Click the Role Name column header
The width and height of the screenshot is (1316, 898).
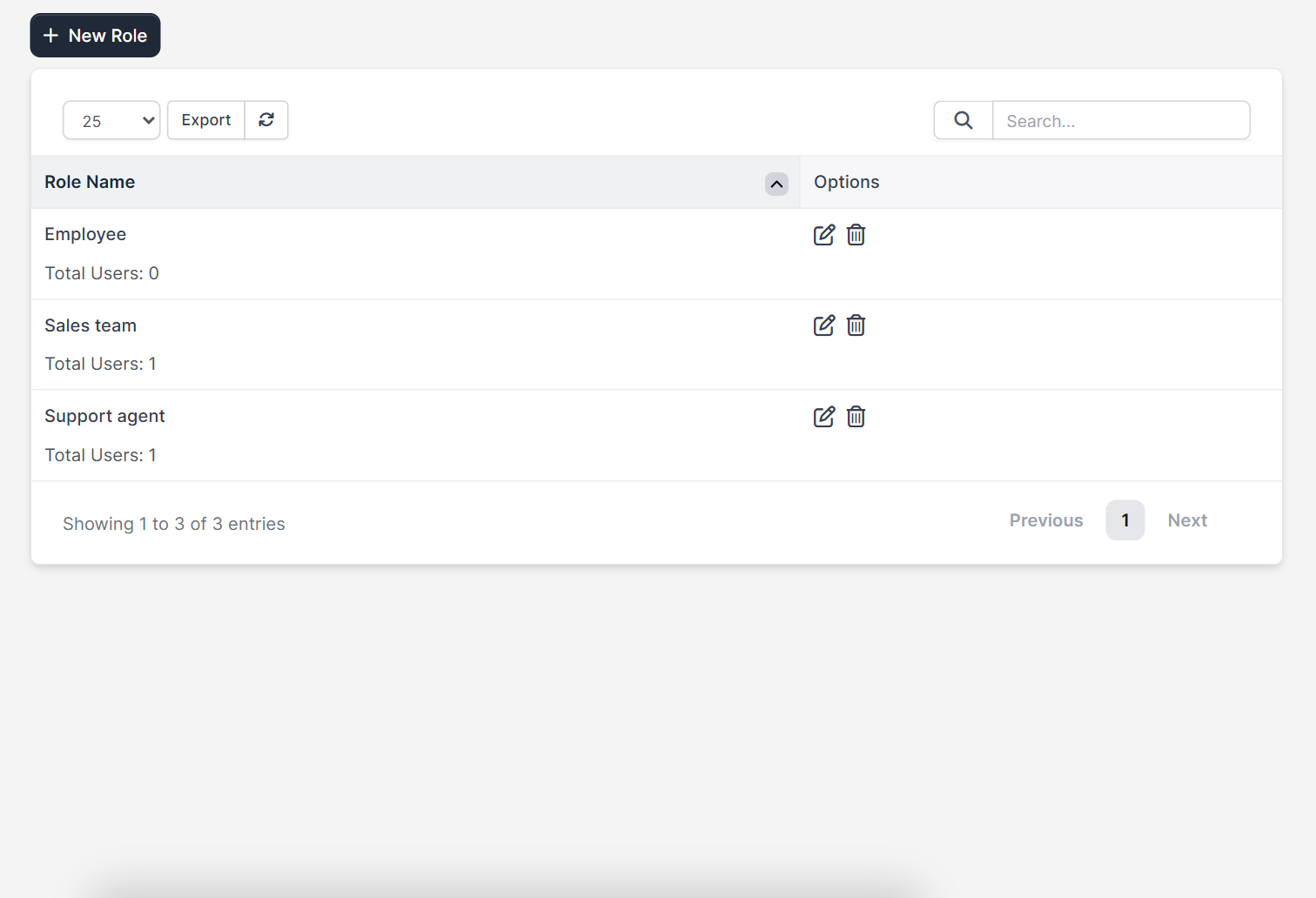[415, 182]
